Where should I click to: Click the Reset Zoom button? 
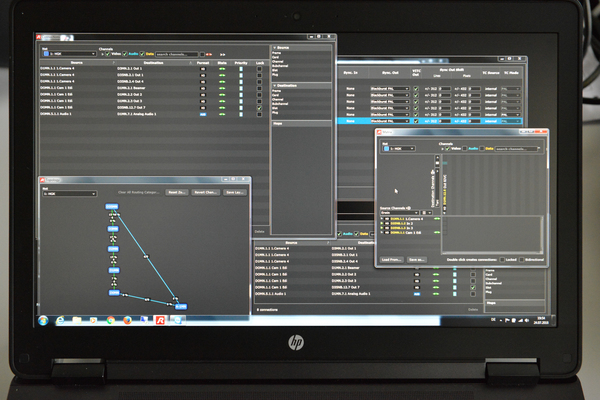pos(177,191)
